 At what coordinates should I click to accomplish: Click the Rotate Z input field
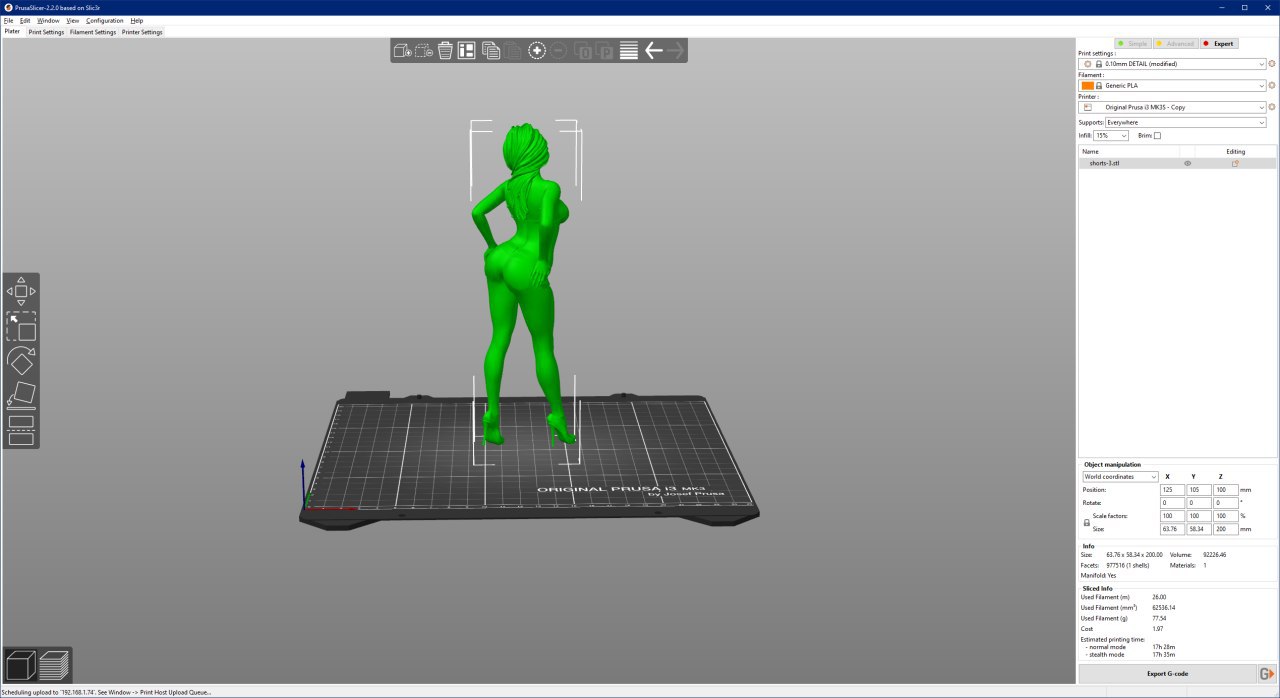click(1225, 502)
